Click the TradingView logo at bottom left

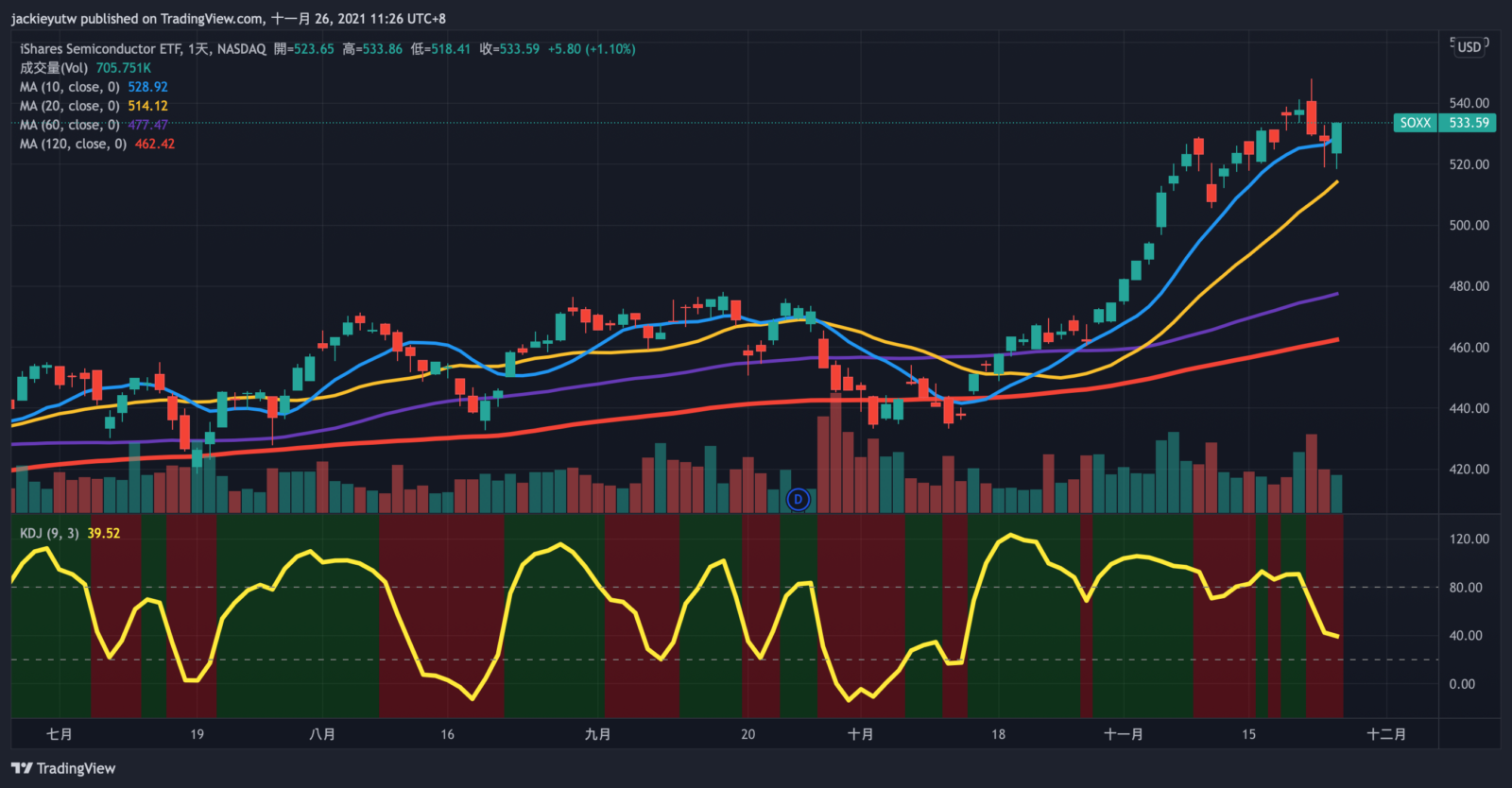[63, 768]
